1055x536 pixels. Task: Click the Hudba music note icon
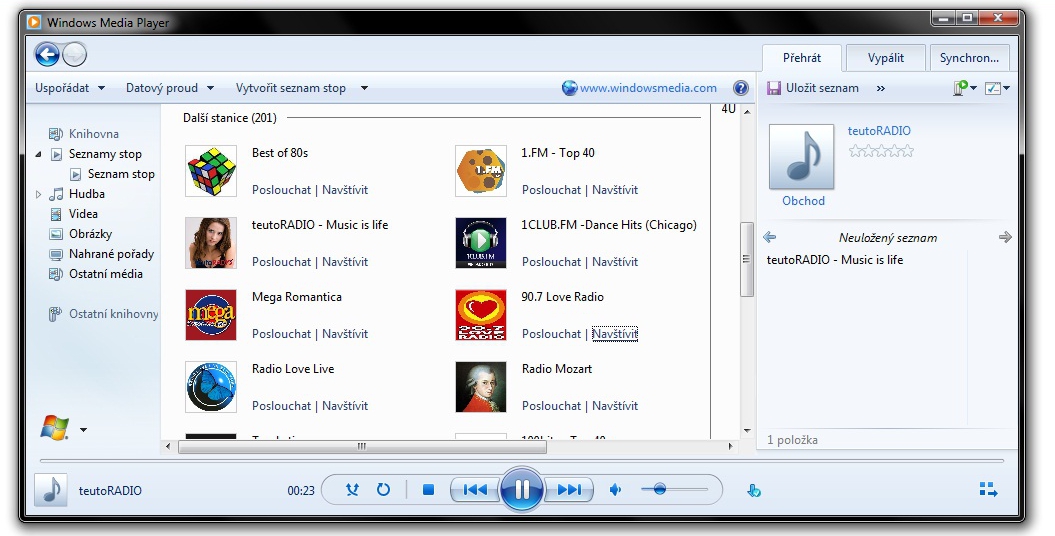[57, 194]
